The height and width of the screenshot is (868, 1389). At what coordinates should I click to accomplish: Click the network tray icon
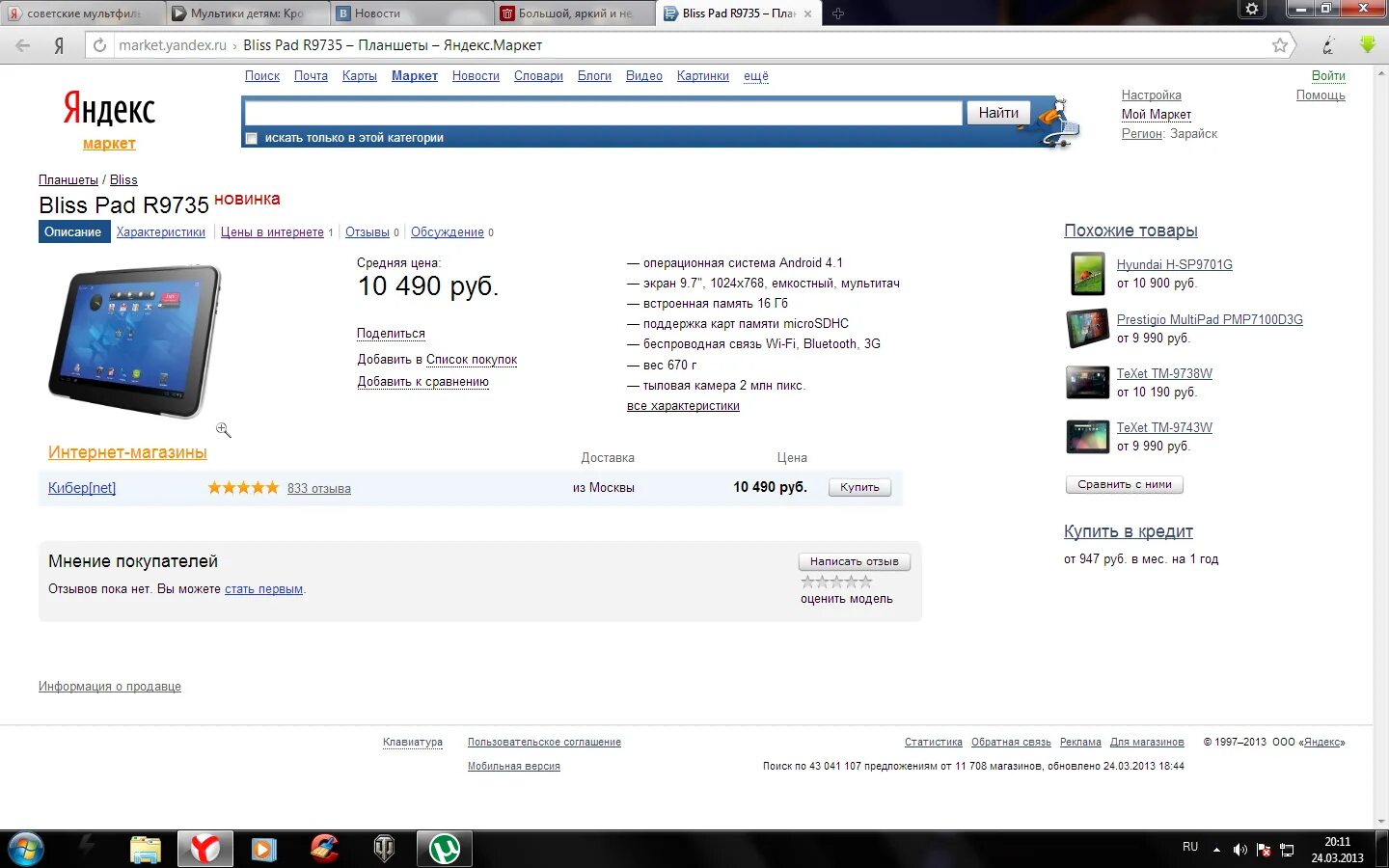click(1287, 850)
